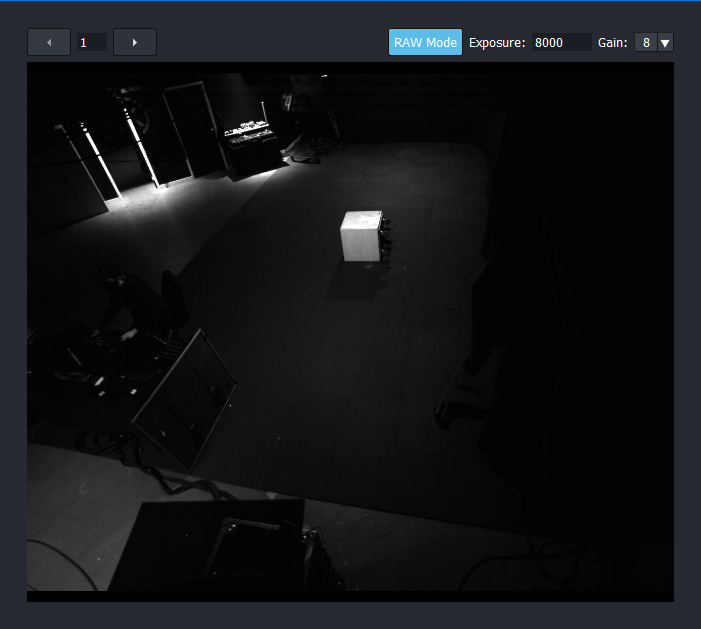Select the Gain value box showing 8

coord(646,42)
